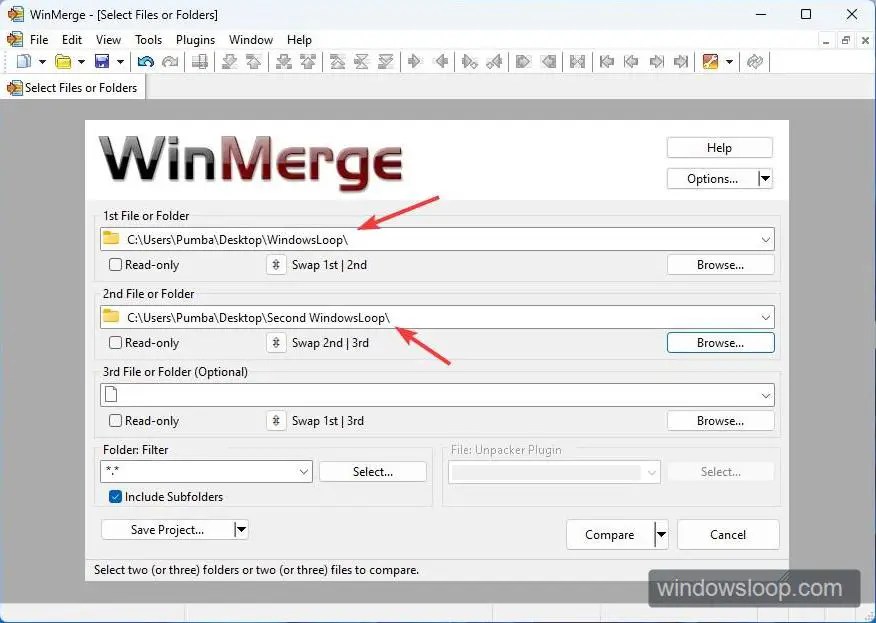Click the Cancel button

(728, 535)
